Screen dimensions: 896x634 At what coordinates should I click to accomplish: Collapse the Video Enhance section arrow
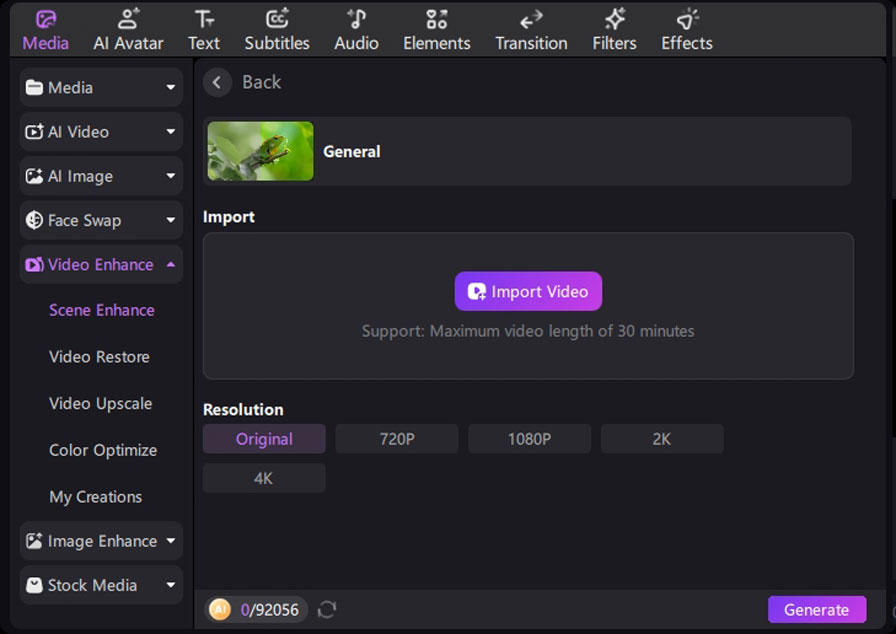170,264
